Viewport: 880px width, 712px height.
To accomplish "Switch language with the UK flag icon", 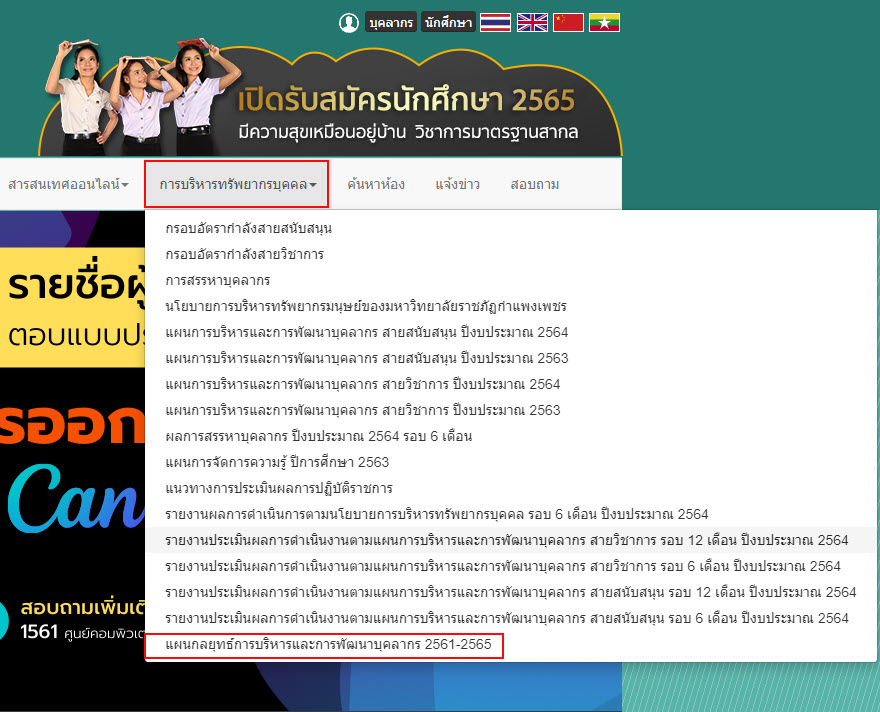I will [x=532, y=22].
